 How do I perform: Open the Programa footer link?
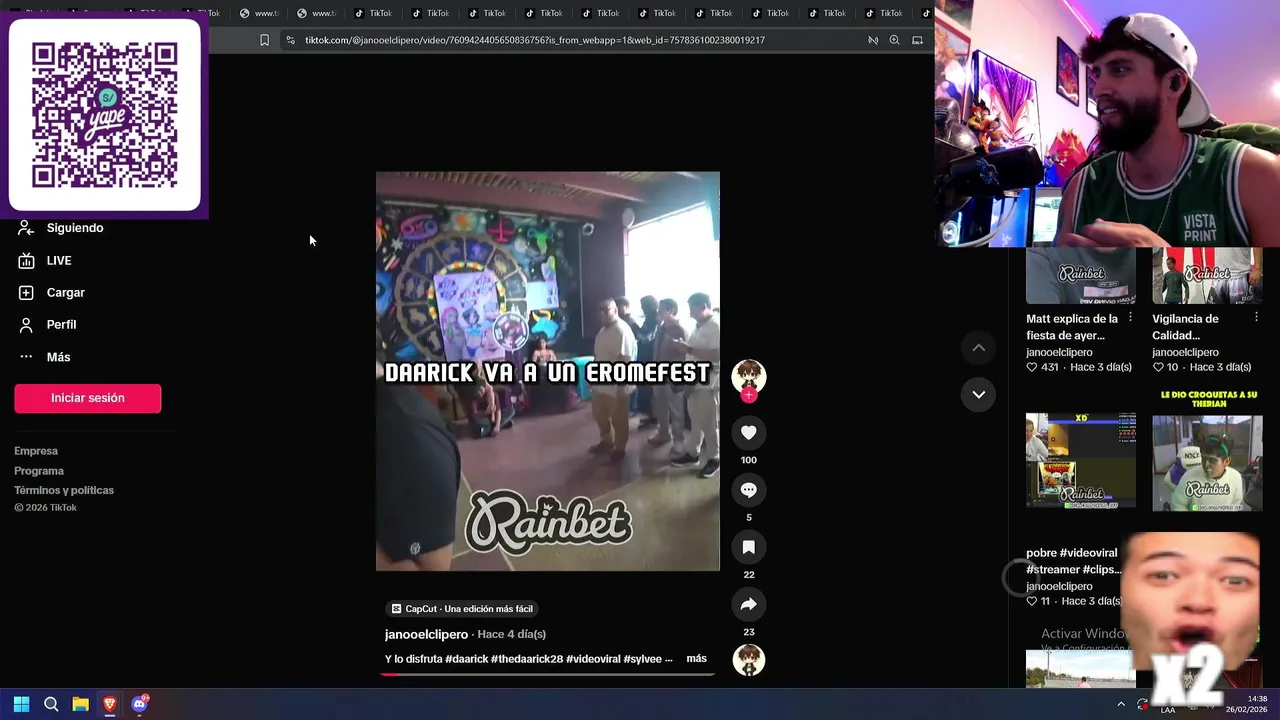click(39, 471)
